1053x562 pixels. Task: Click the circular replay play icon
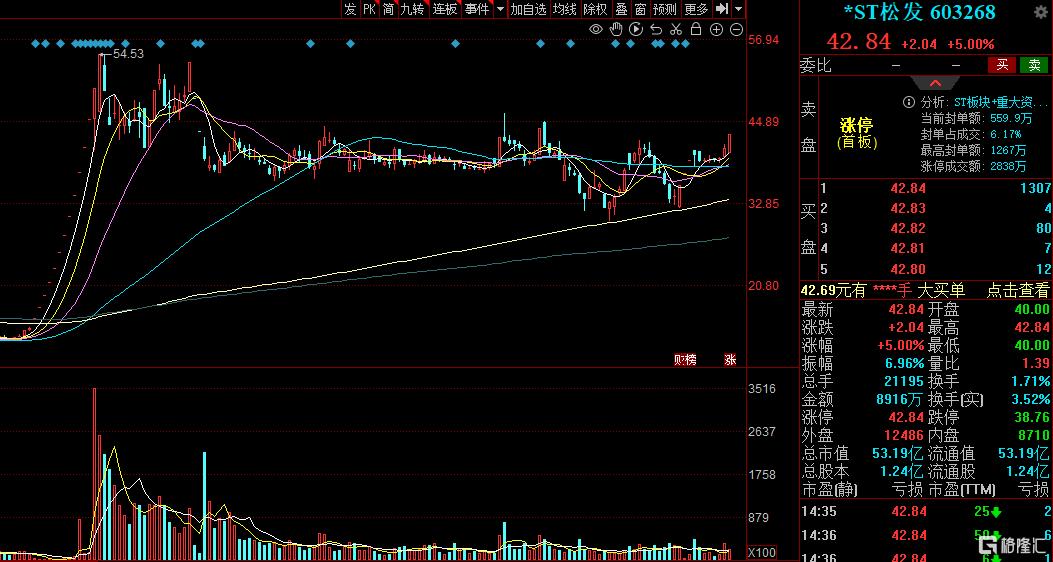click(636, 29)
